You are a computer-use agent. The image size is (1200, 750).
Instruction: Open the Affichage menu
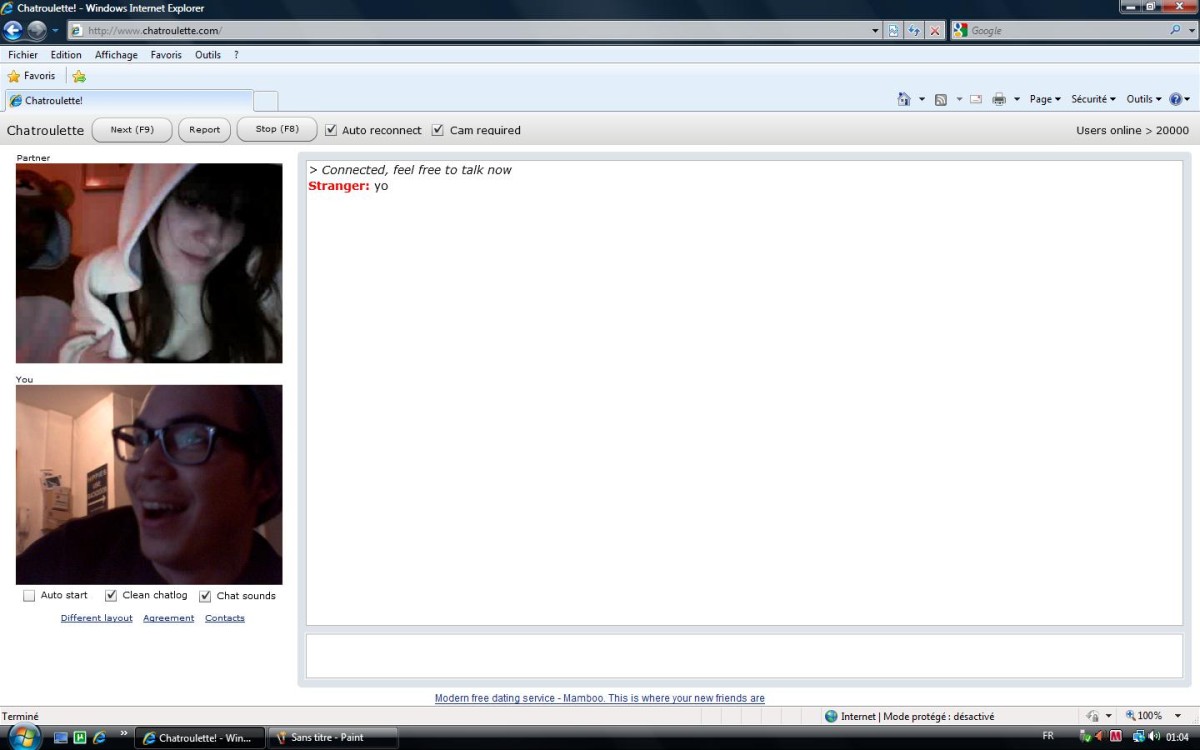pos(116,55)
